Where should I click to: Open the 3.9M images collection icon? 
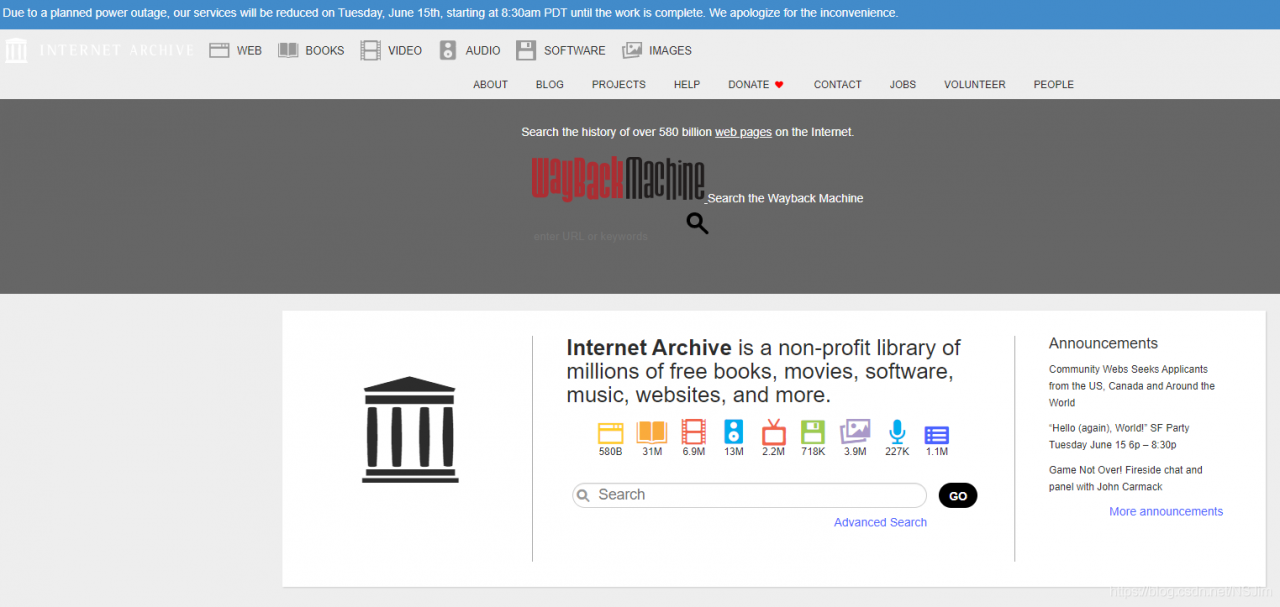tap(855, 432)
